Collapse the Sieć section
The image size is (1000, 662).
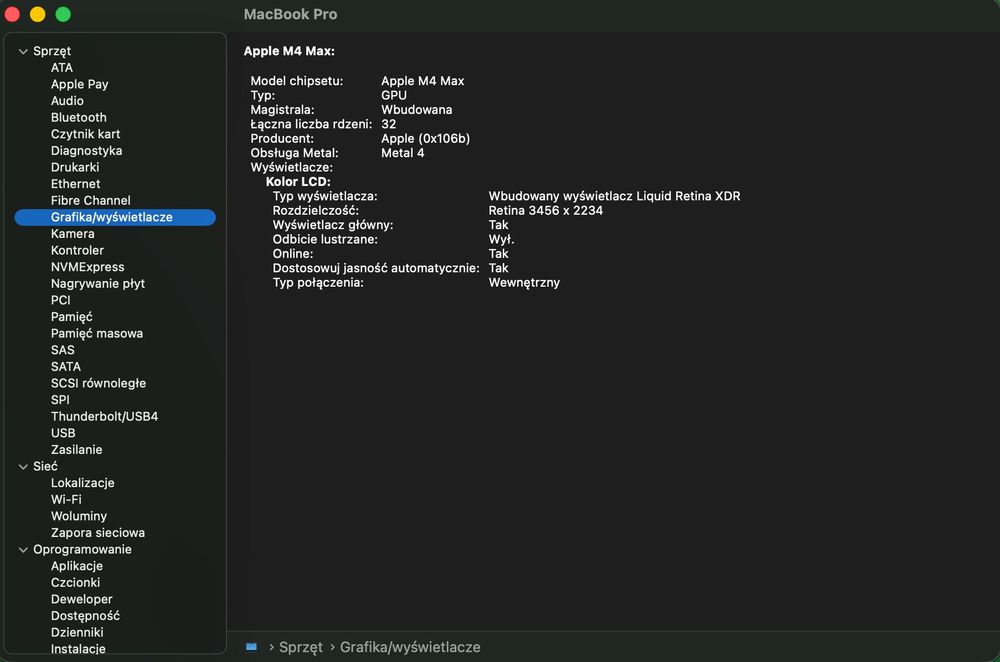tap(23, 466)
